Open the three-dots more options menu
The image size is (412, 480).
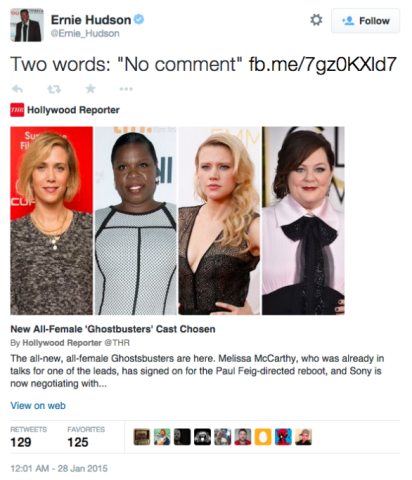pos(126,89)
